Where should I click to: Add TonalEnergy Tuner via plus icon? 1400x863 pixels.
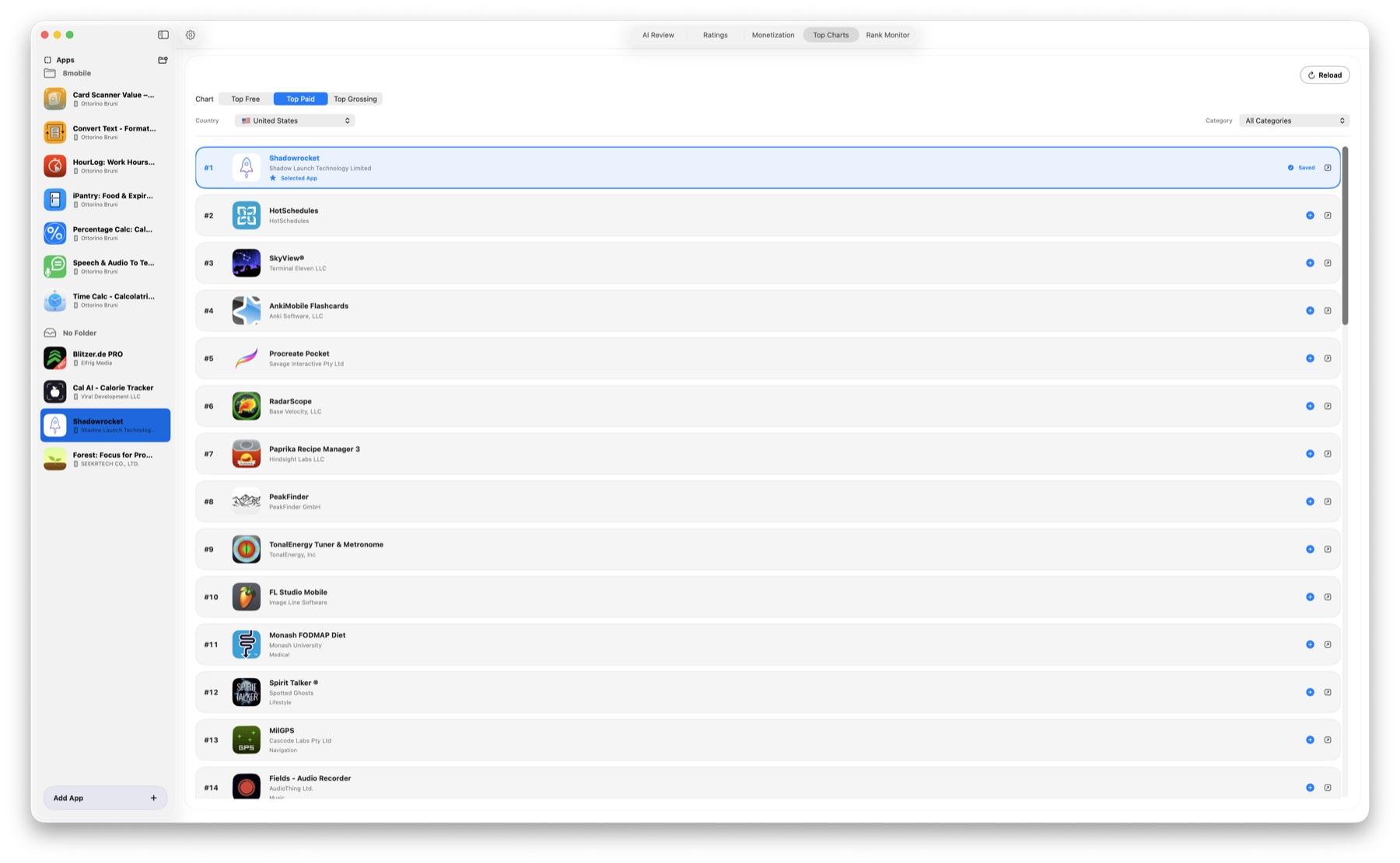tap(1310, 549)
